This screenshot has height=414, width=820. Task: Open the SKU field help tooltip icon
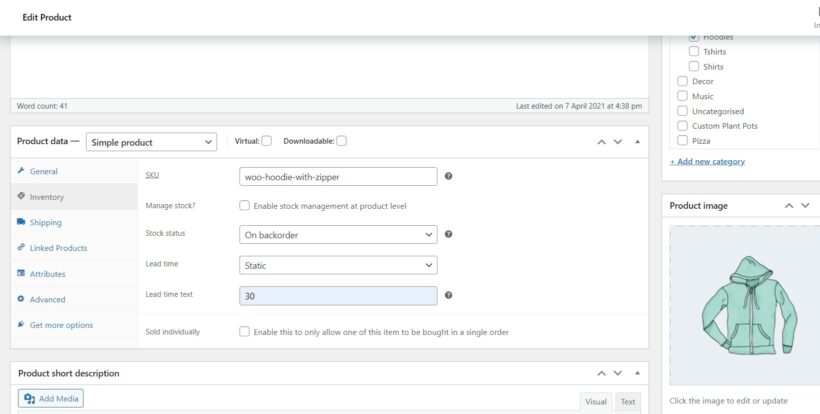pyautogui.click(x=448, y=176)
